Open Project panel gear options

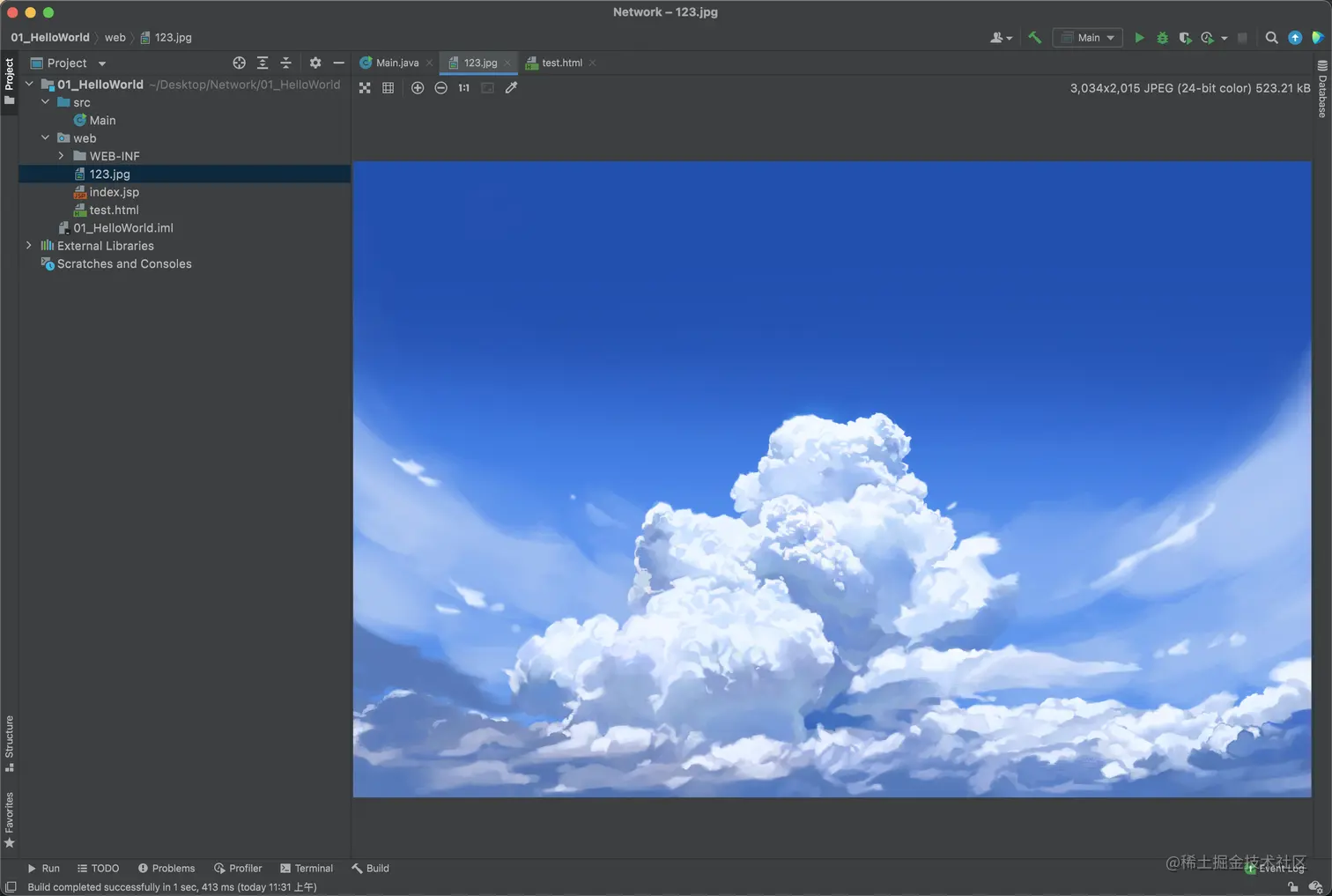click(x=315, y=63)
